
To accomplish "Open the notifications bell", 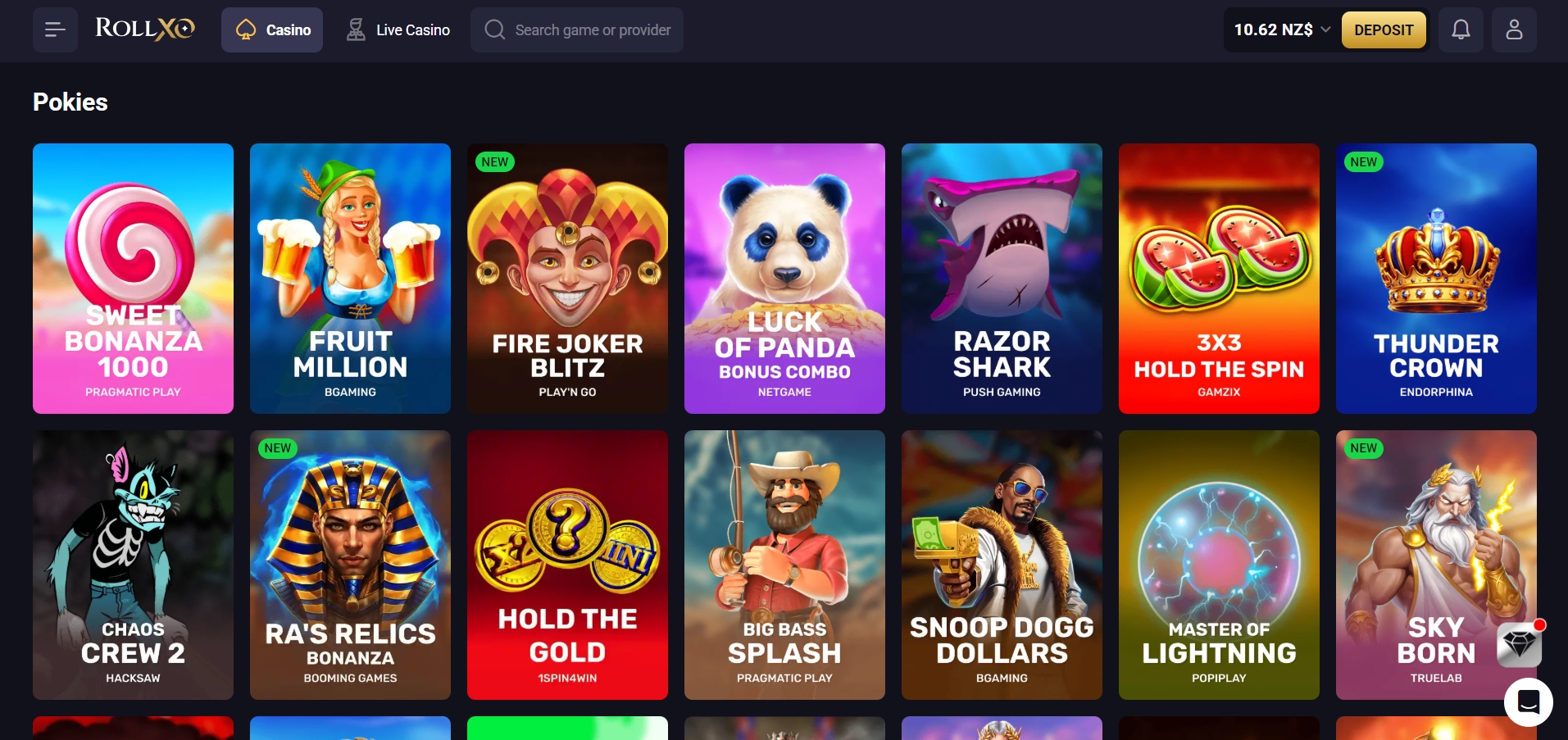I will click(x=1461, y=30).
